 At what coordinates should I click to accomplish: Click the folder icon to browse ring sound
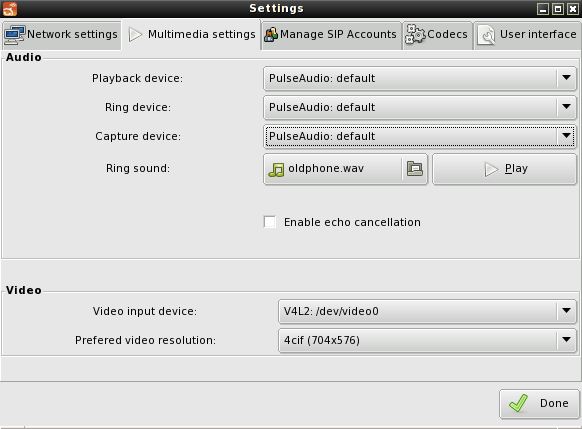click(415, 168)
